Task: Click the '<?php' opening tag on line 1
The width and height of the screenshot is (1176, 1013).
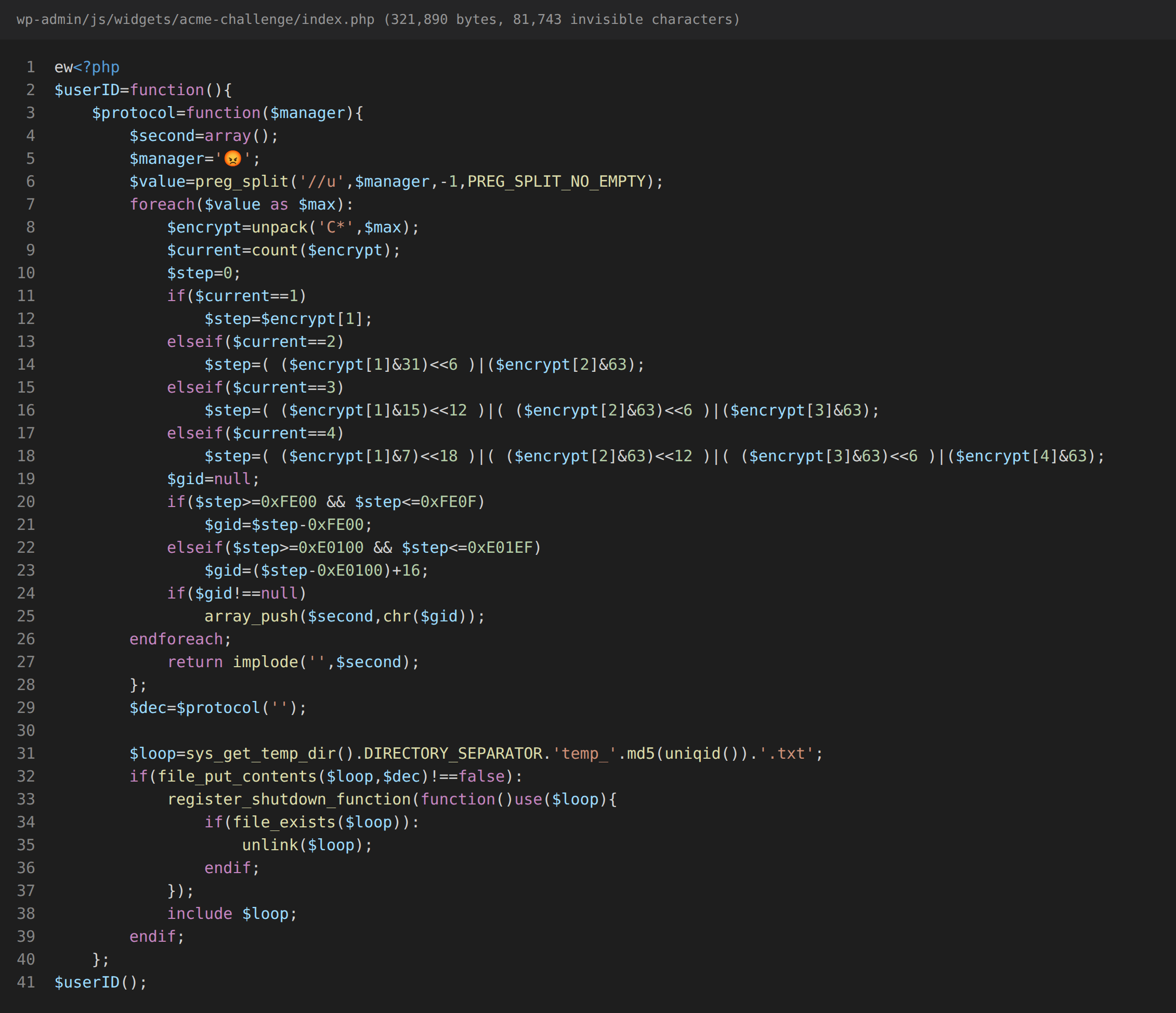Action: point(97,67)
